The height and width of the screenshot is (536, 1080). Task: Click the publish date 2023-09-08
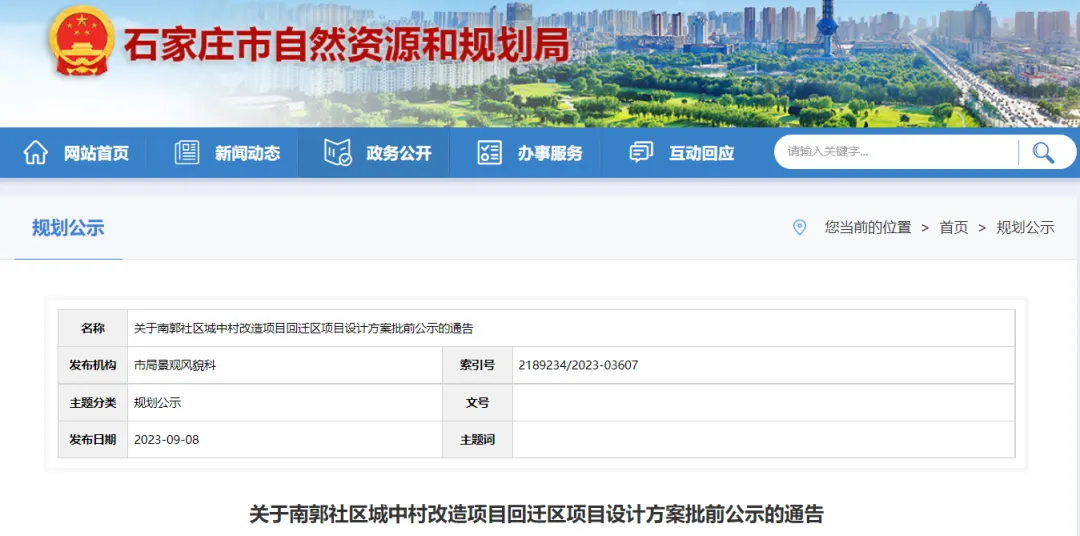coord(166,440)
